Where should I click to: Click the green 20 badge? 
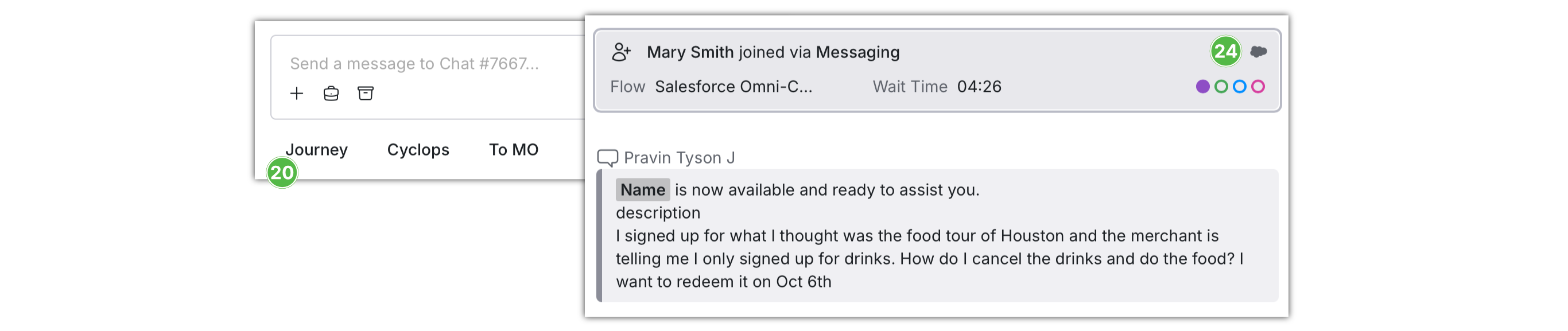282,173
